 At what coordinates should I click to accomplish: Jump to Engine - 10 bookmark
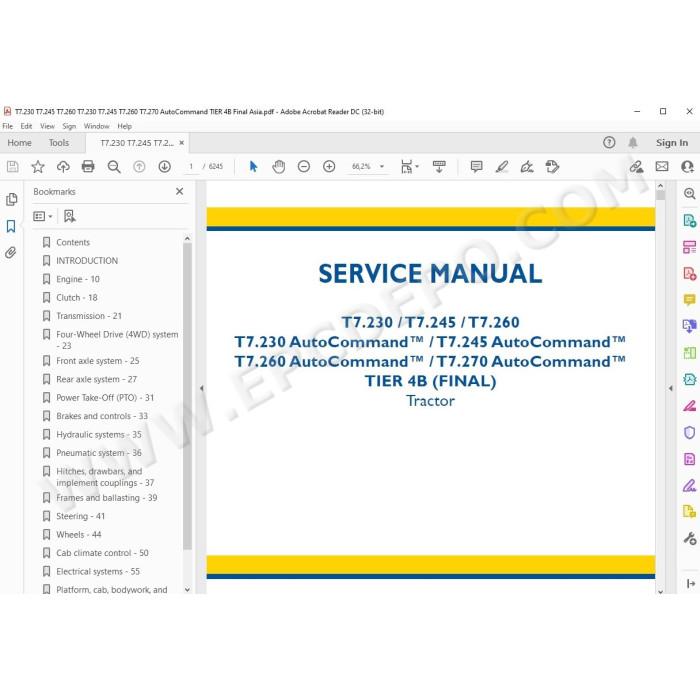78,279
